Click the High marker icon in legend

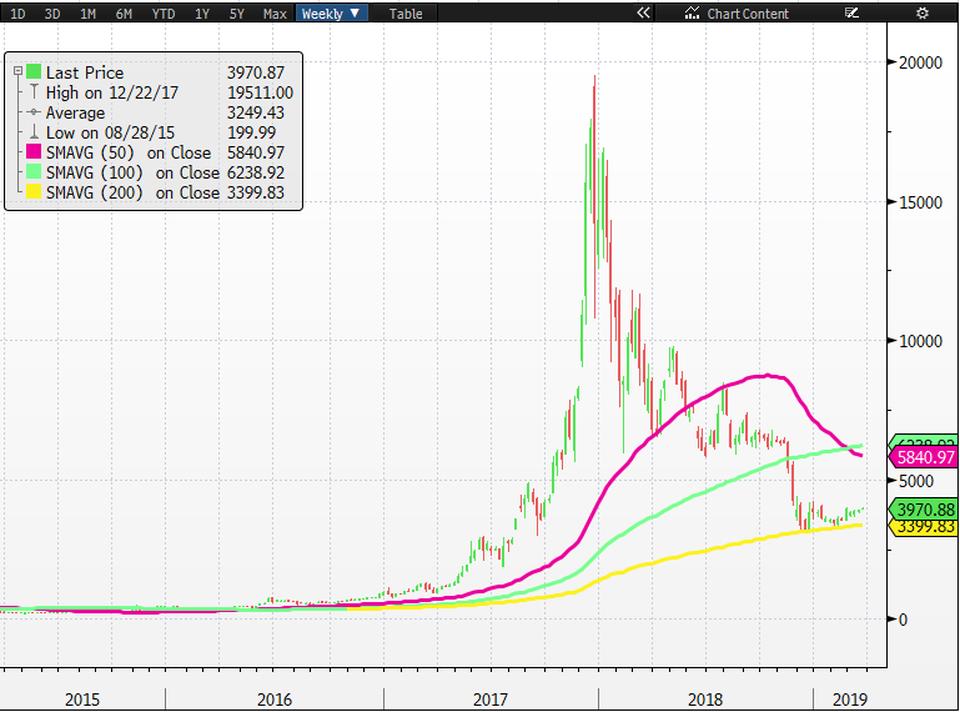34,92
